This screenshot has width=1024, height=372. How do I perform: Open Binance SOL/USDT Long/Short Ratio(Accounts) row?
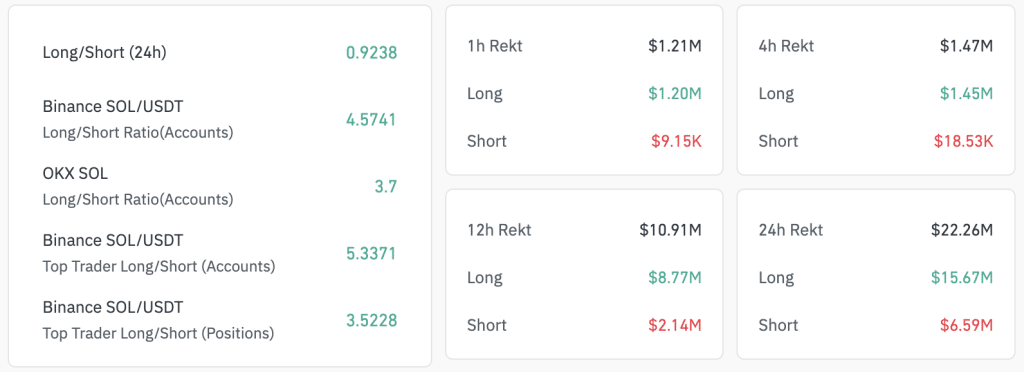(x=219, y=119)
